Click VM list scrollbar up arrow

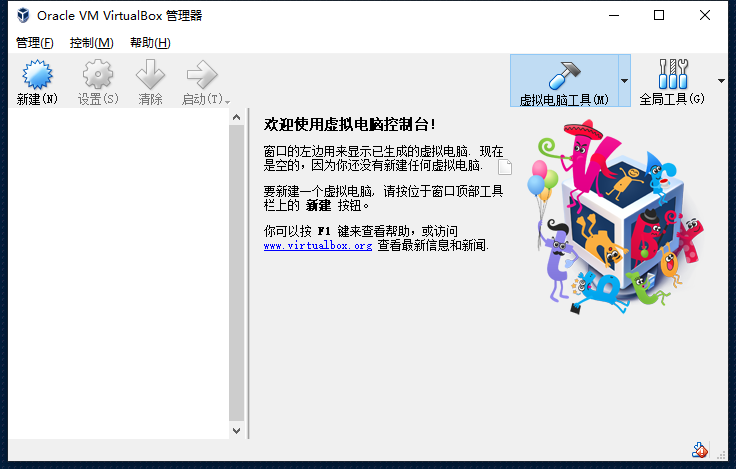click(x=237, y=117)
